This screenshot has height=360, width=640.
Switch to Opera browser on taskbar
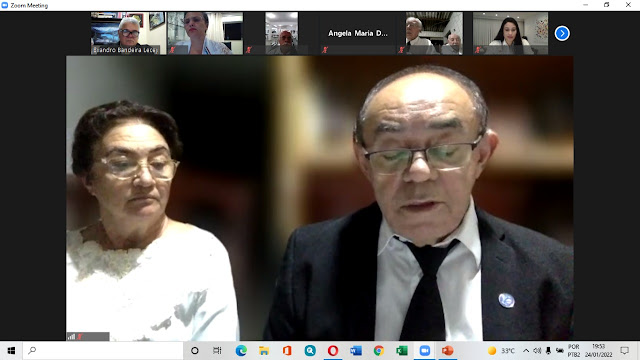[x=333, y=351]
